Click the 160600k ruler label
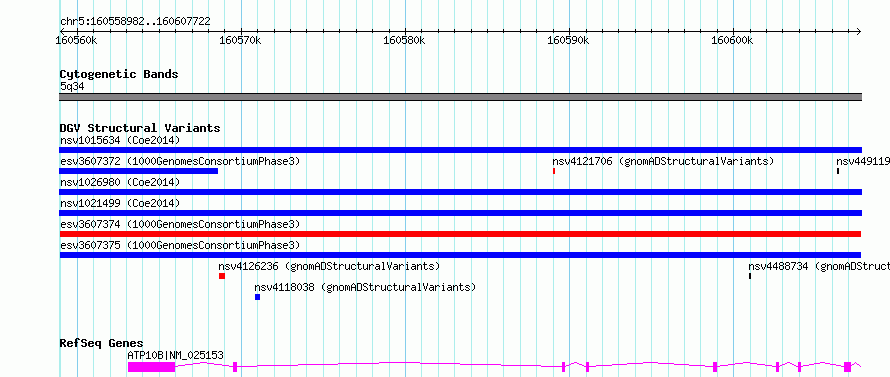890x377 pixels. [733, 40]
